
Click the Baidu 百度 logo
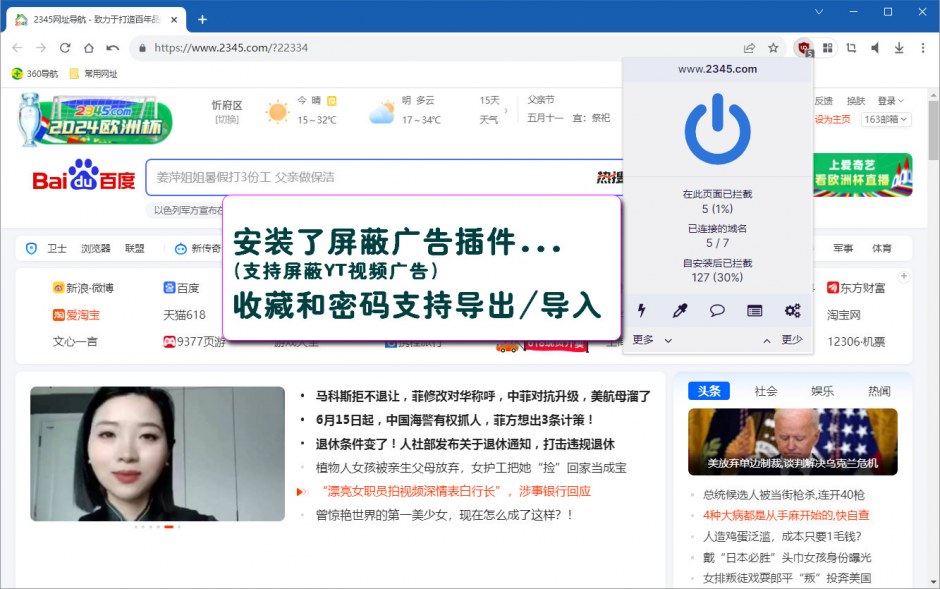pos(83,176)
